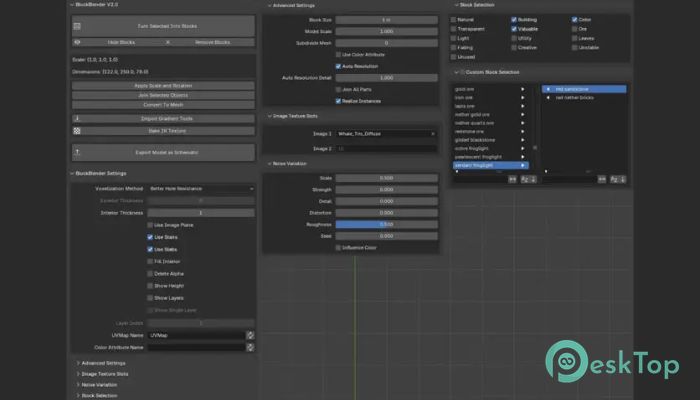Enable the Use Image Plane checkbox
Viewport: 700px width, 400px height.
[150, 225]
